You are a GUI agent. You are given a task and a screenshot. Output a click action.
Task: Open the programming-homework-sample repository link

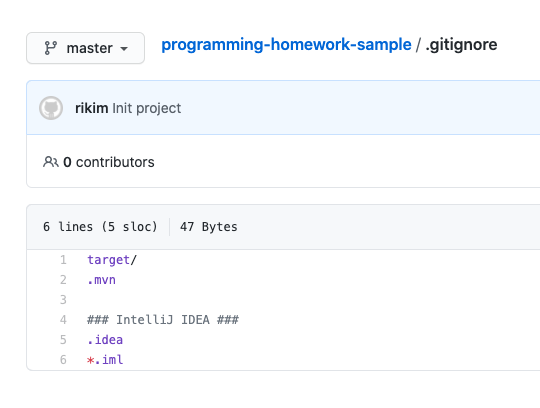[286, 45]
